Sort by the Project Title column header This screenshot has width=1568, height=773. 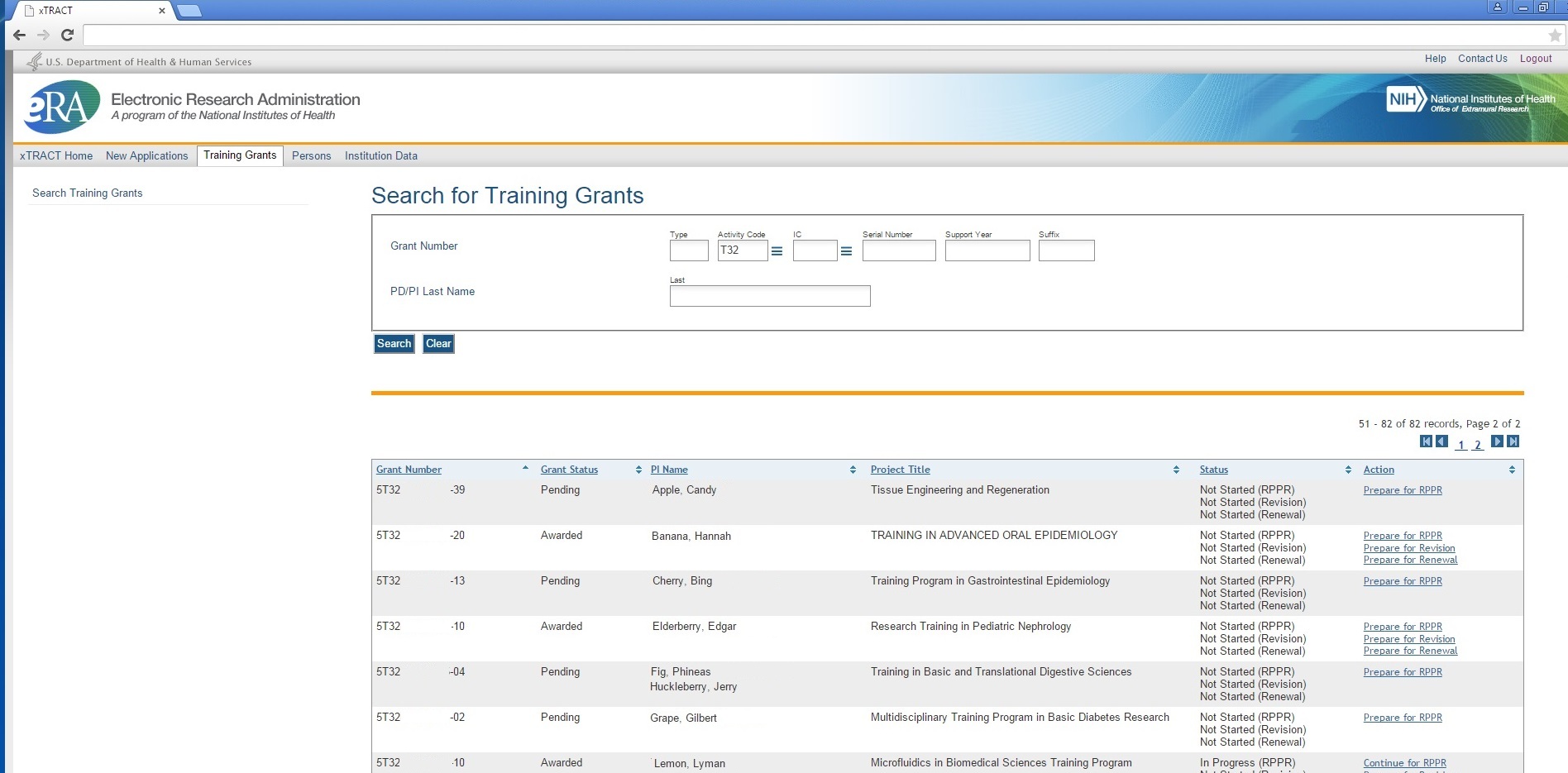pos(900,470)
